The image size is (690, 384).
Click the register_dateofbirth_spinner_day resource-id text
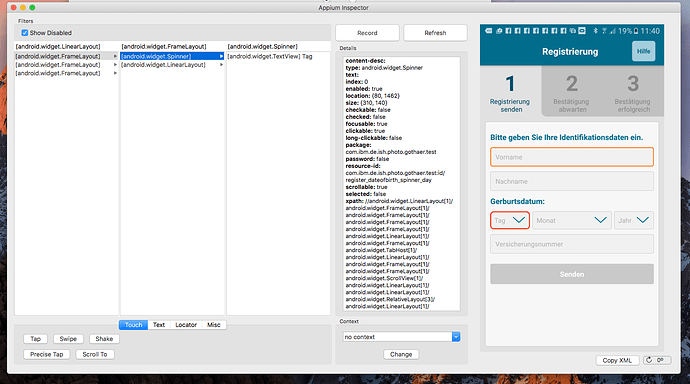click(x=389, y=180)
